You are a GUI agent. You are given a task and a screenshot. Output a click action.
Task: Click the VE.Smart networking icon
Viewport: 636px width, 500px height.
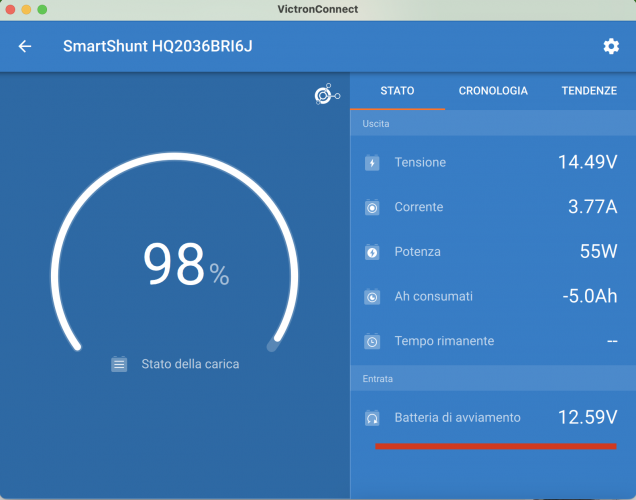[326, 95]
